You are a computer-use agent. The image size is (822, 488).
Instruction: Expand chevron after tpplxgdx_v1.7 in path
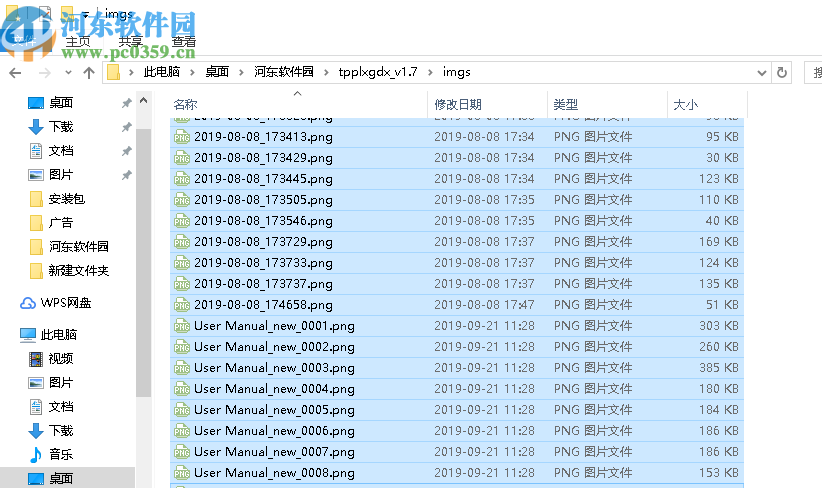[x=430, y=72]
